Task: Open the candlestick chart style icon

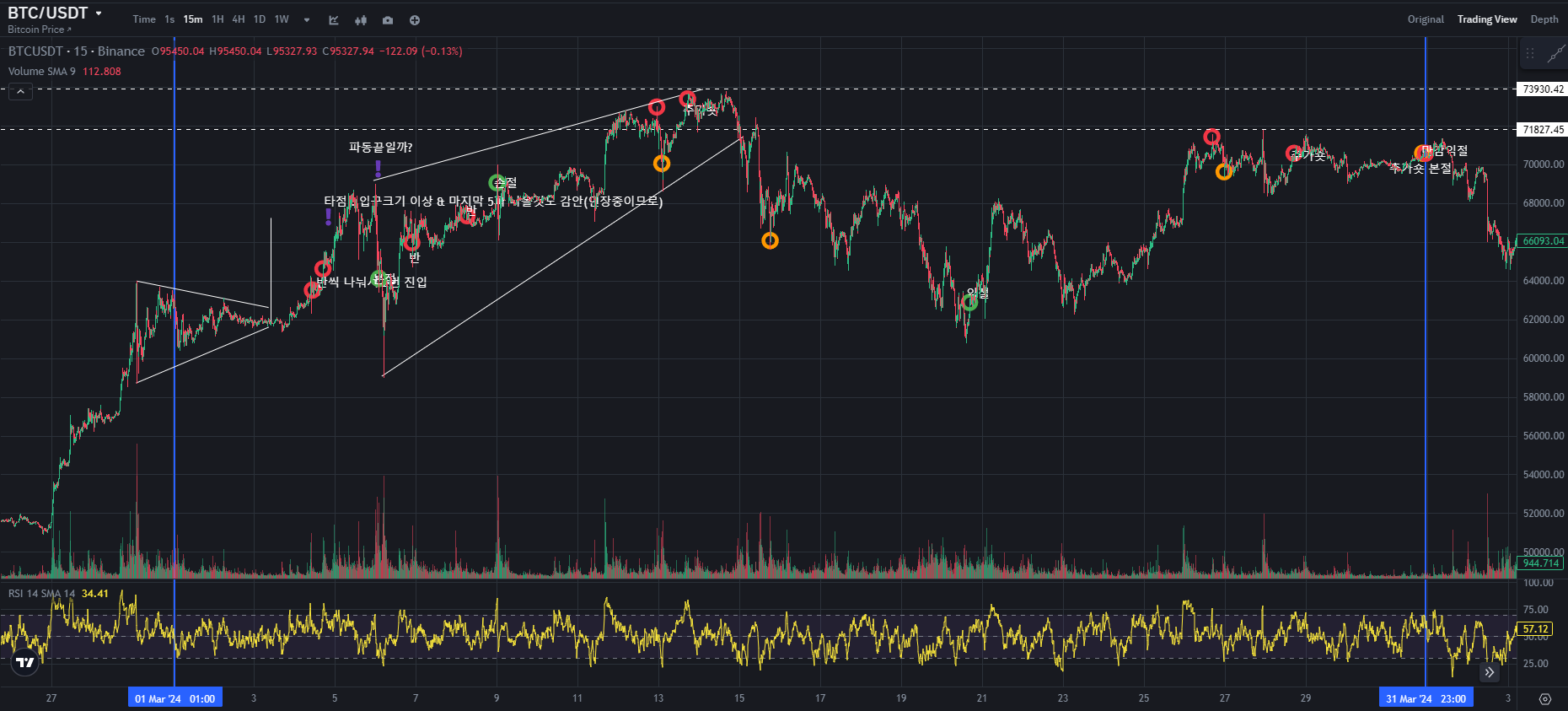Action: 361,19
